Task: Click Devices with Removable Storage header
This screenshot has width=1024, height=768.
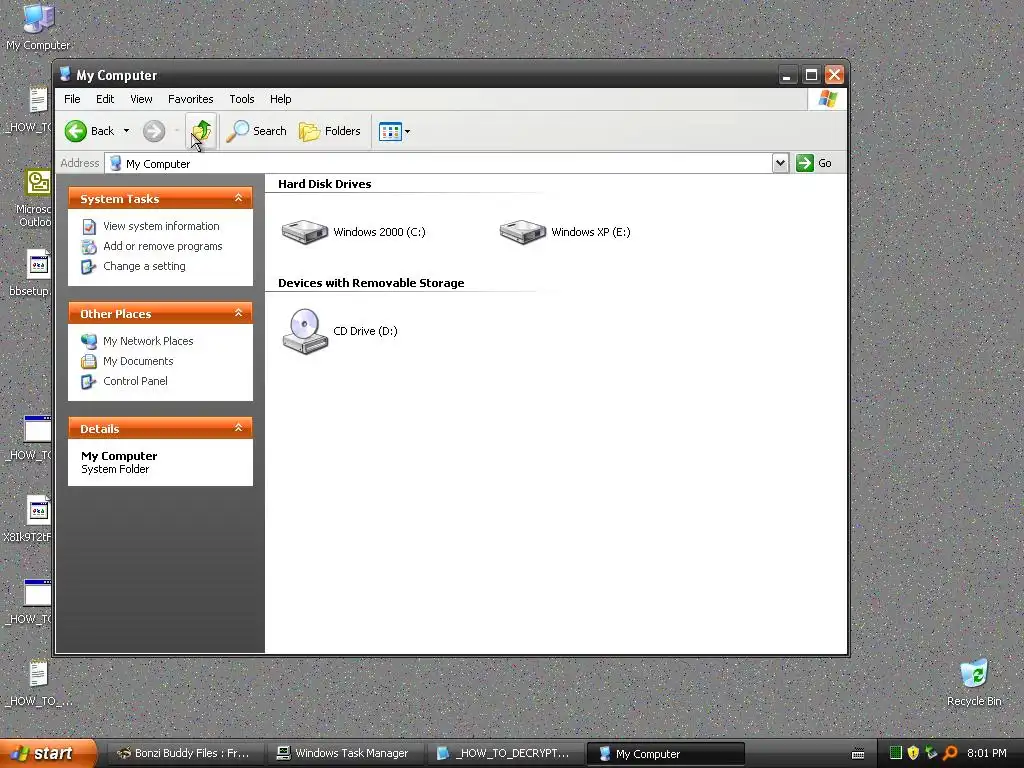Action: click(371, 283)
